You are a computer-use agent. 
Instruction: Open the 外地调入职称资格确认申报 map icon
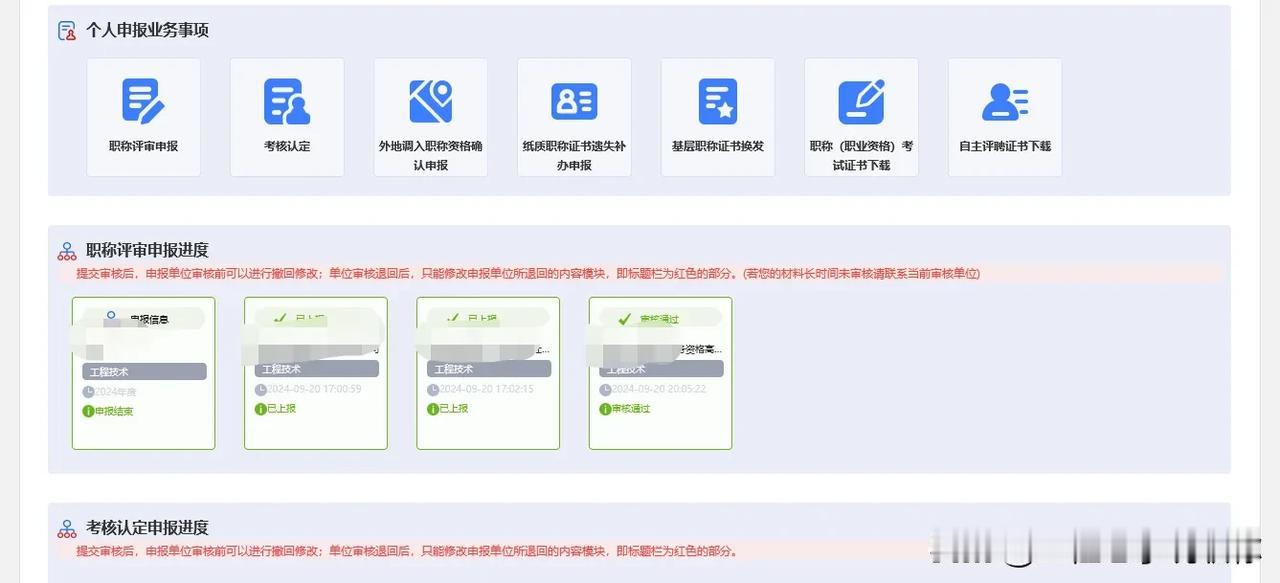coord(431,101)
